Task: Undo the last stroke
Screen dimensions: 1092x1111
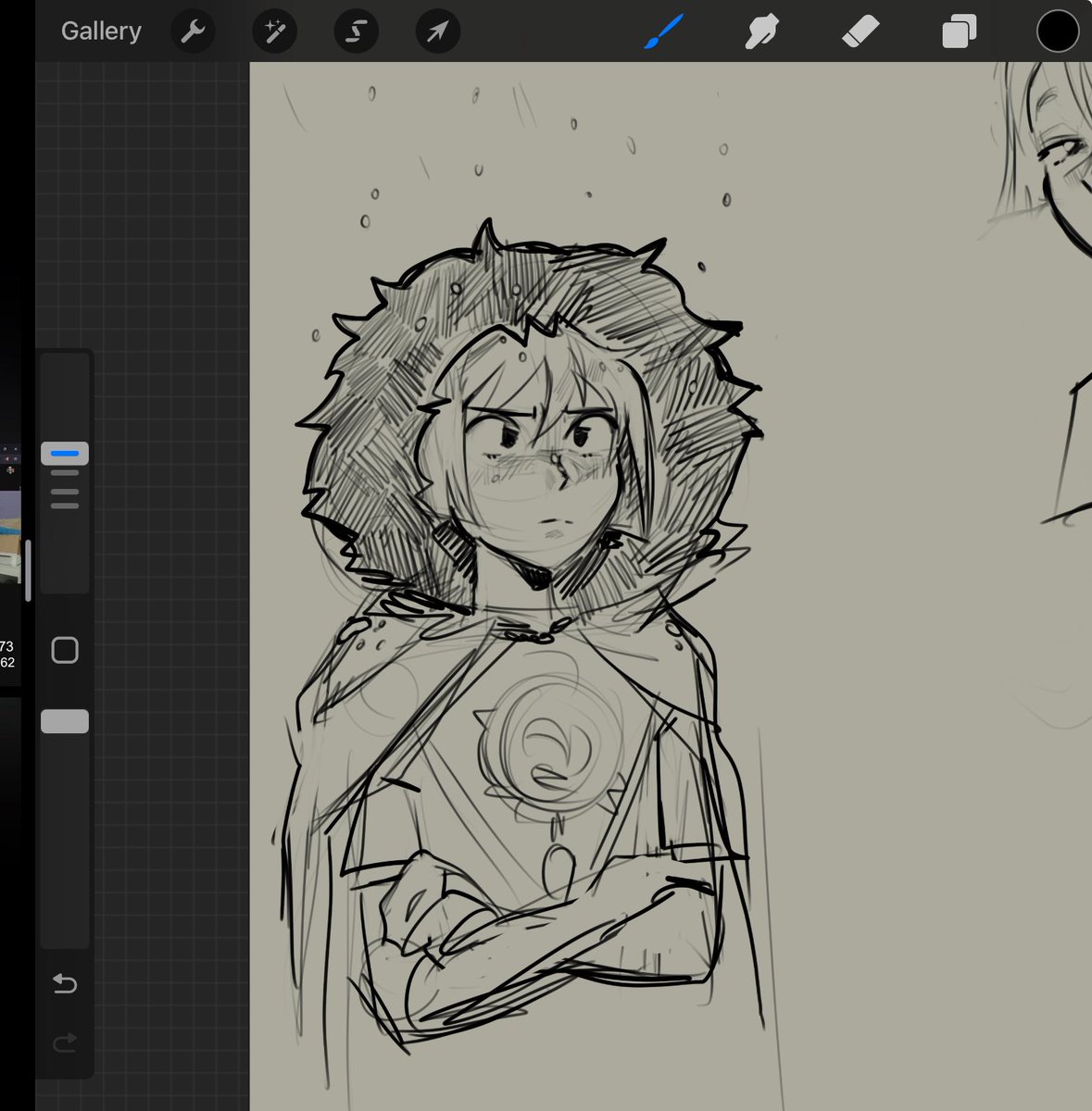Action: pos(65,983)
